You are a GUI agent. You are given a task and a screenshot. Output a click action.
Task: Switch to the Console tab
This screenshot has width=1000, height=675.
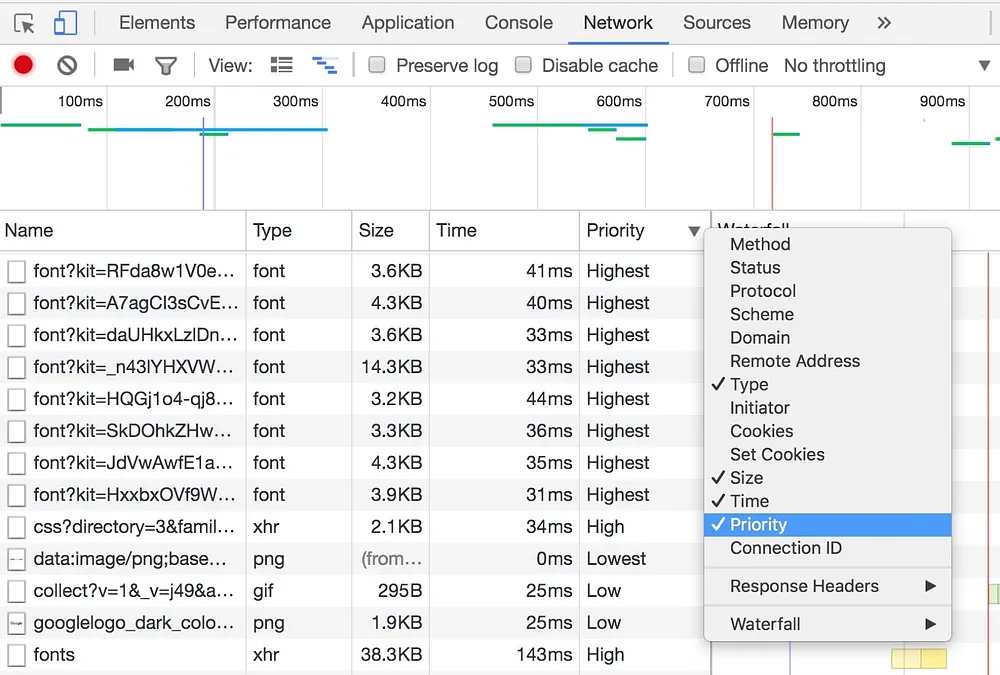pos(518,23)
